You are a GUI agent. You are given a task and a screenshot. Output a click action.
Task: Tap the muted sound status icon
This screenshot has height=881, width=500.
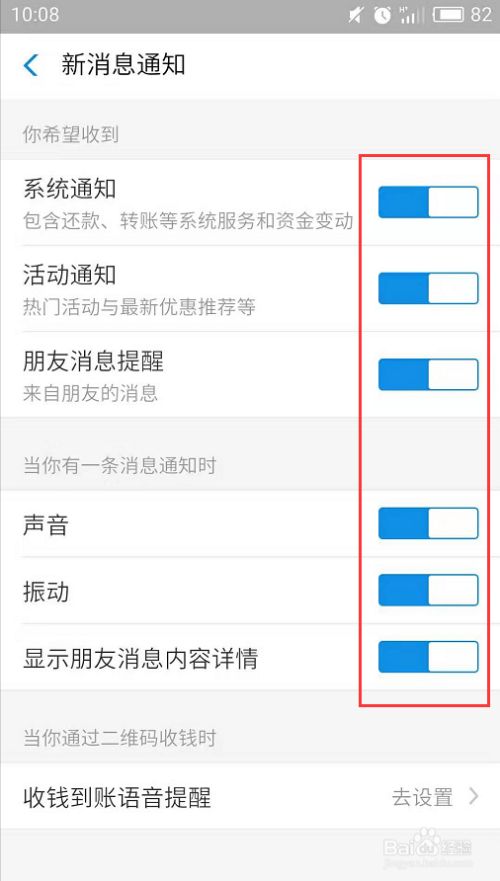(355, 15)
